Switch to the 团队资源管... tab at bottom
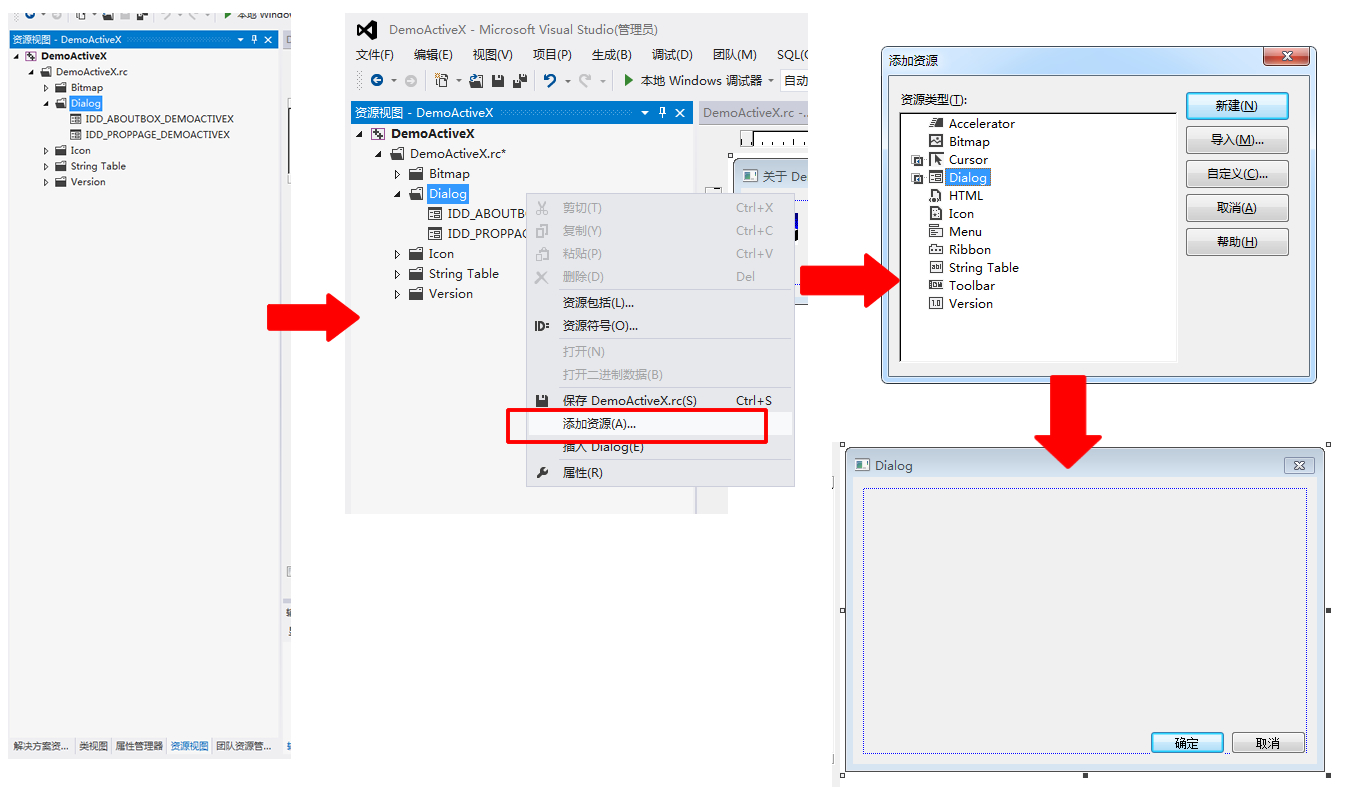This screenshot has height=794, width=1357. click(244, 746)
